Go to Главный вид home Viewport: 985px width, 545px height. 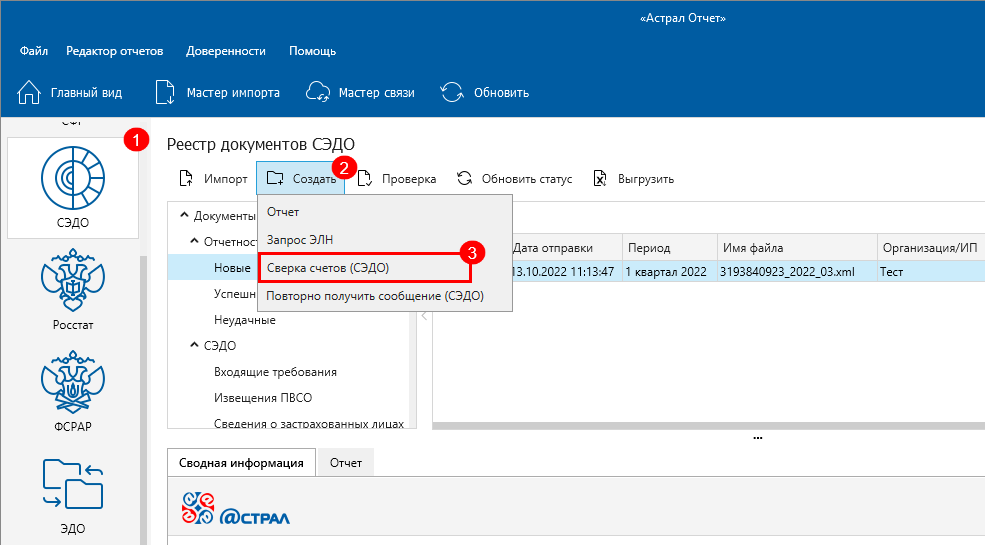[70, 93]
